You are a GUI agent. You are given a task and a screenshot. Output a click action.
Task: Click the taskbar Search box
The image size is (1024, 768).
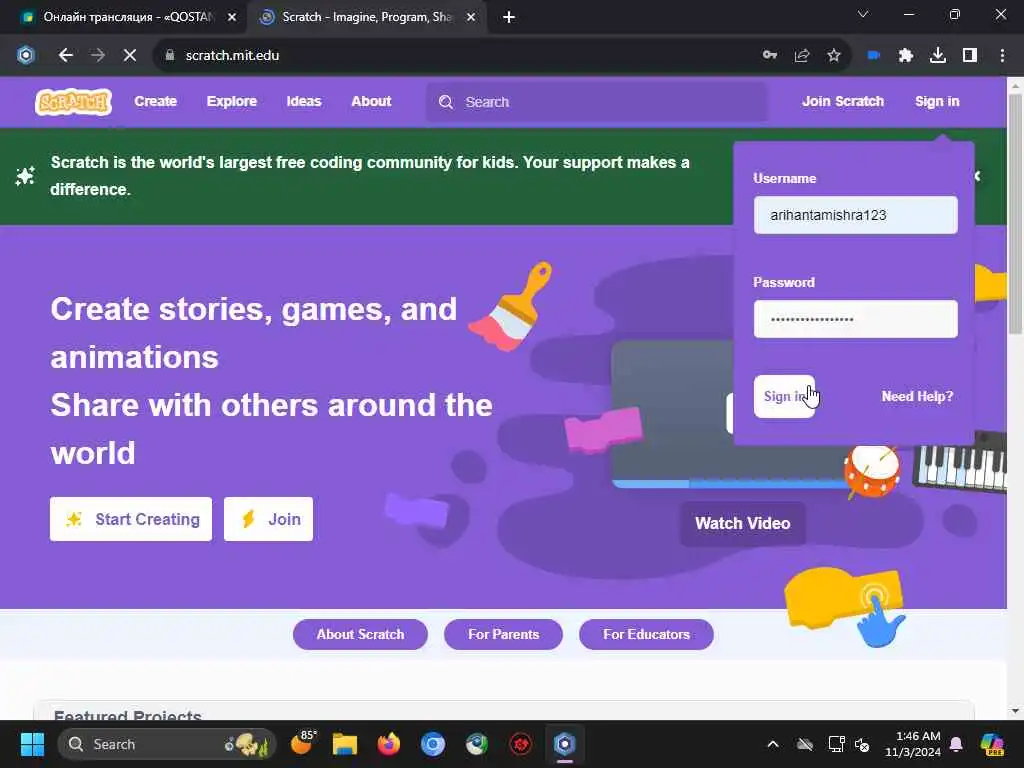167,744
